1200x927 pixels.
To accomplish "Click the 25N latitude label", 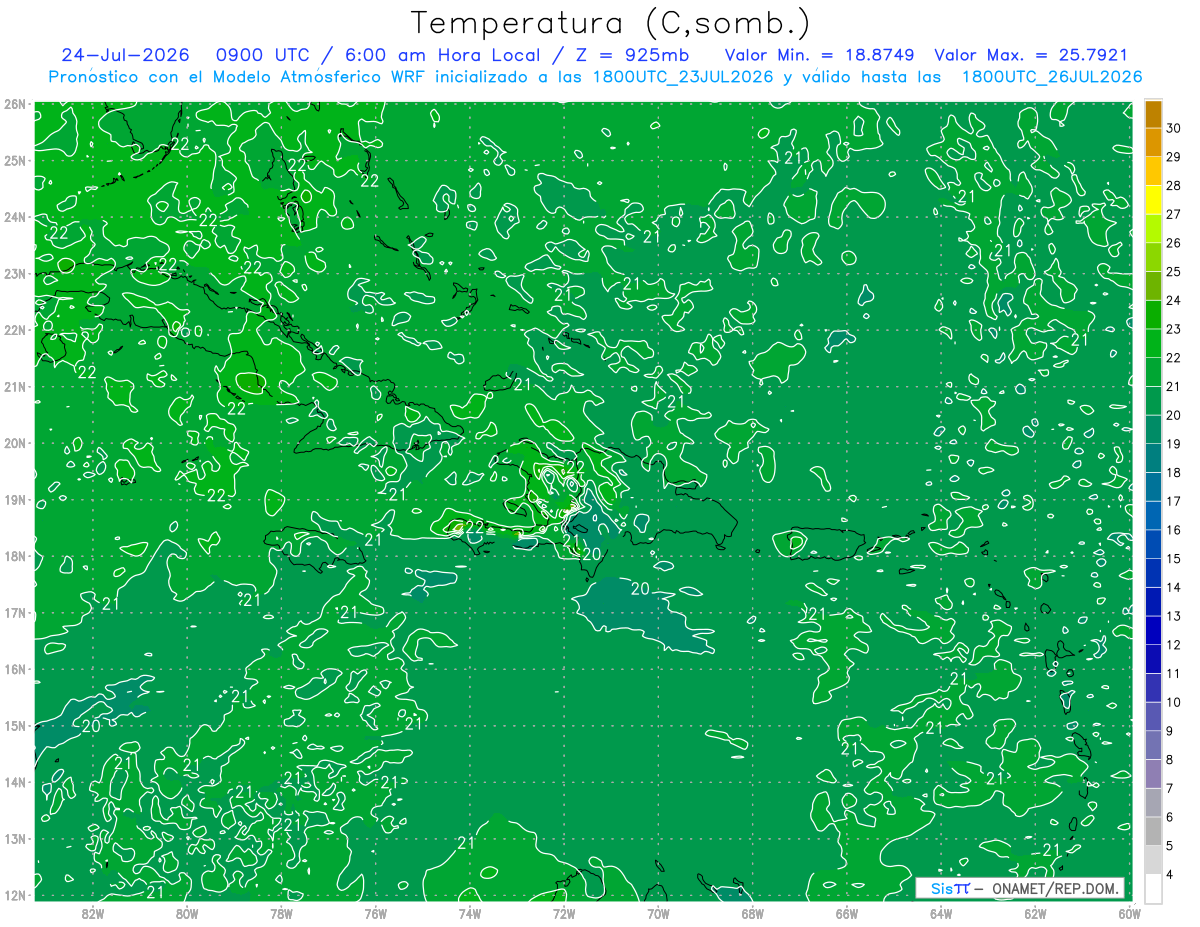I will click(x=15, y=160).
